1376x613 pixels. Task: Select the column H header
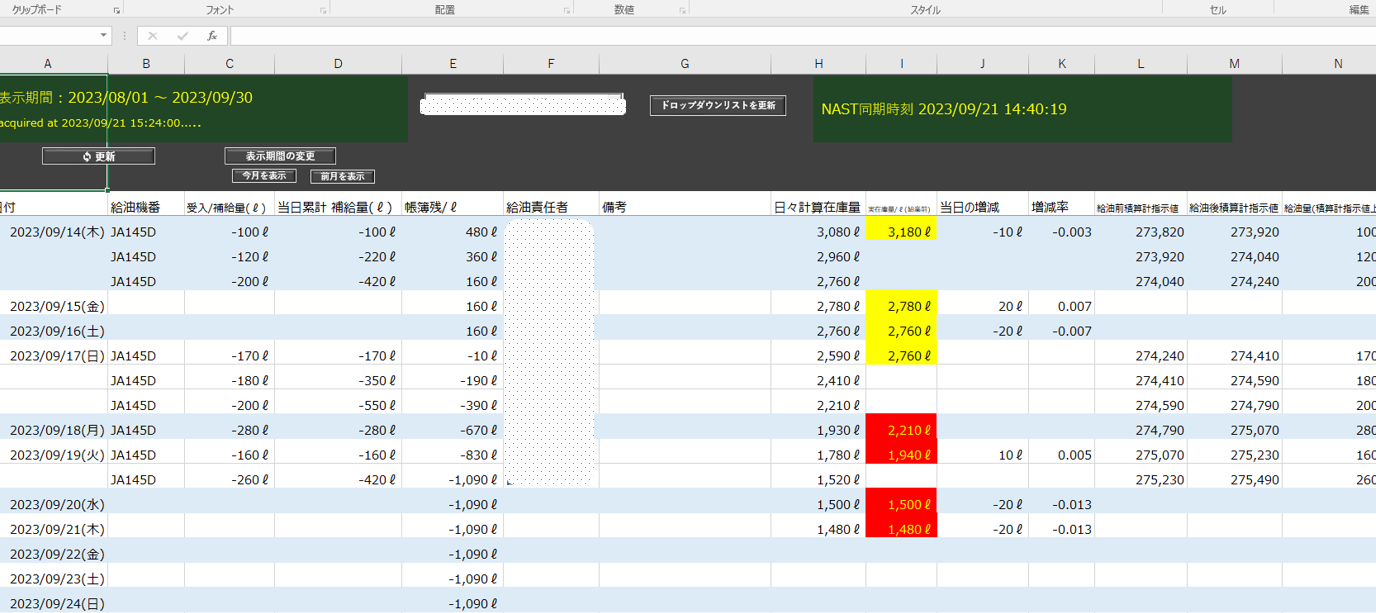[x=818, y=64]
